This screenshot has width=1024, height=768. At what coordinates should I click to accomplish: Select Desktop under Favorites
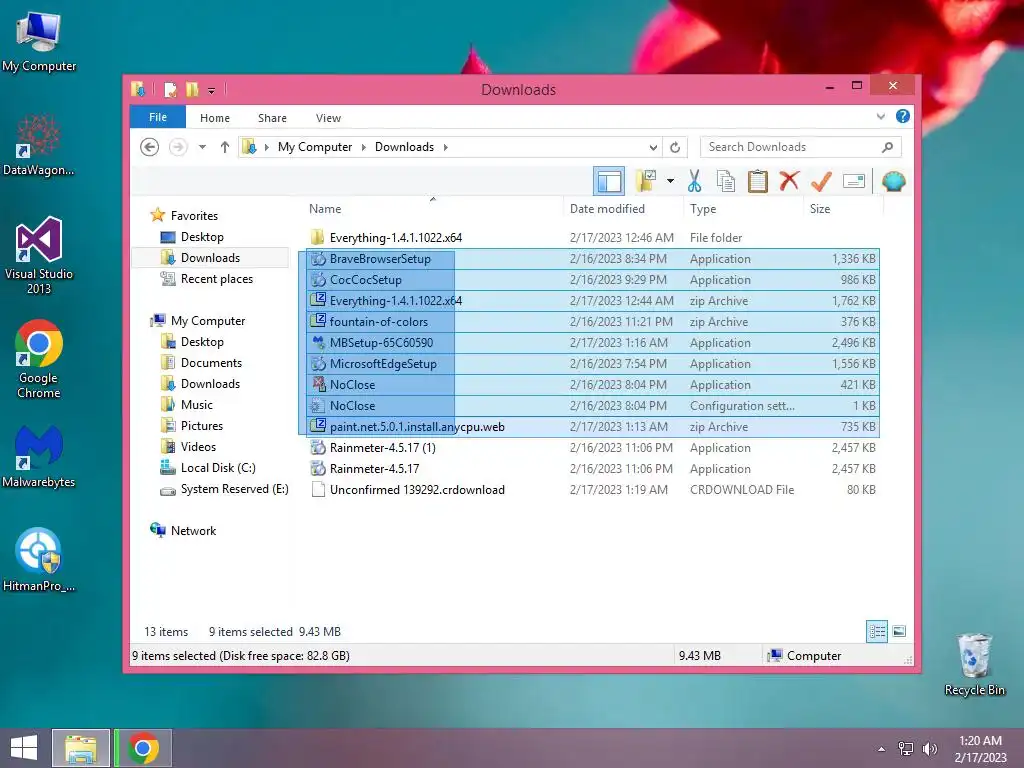point(202,237)
